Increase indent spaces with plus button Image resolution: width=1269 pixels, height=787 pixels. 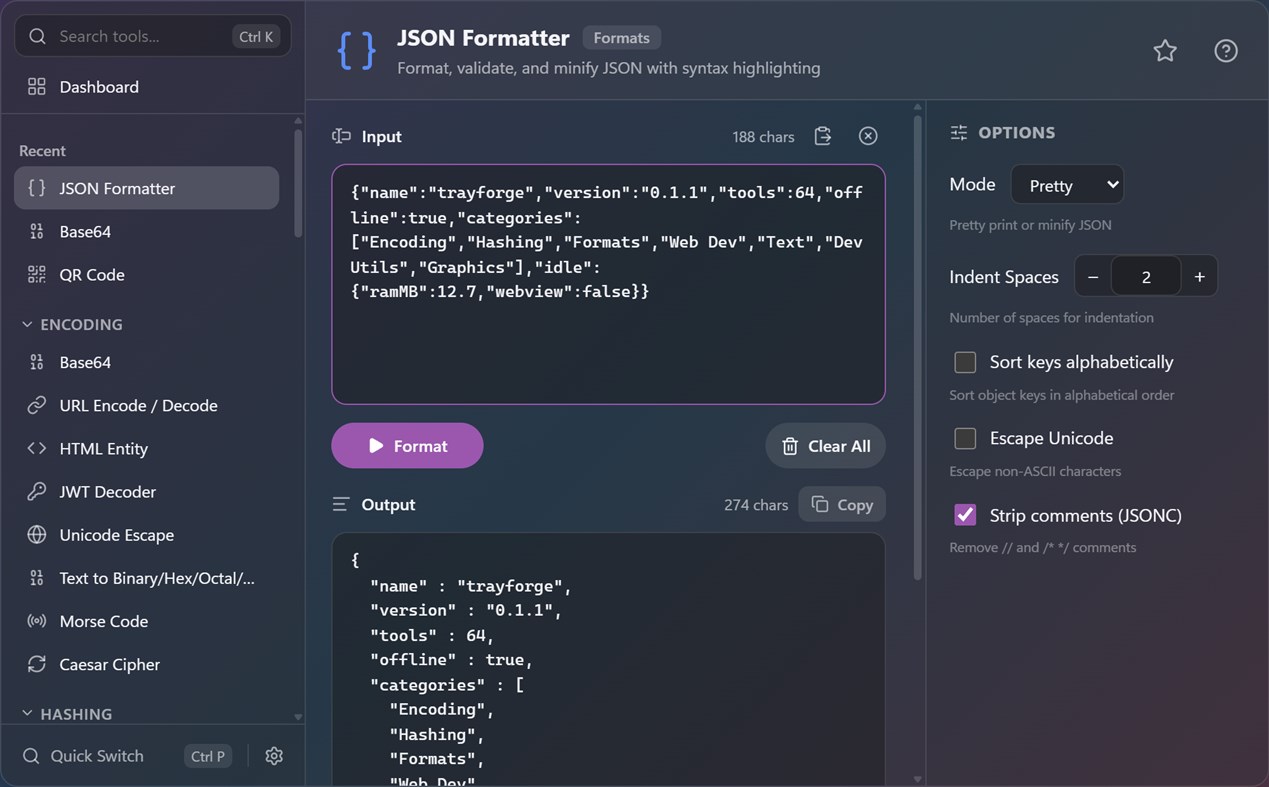click(1199, 277)
